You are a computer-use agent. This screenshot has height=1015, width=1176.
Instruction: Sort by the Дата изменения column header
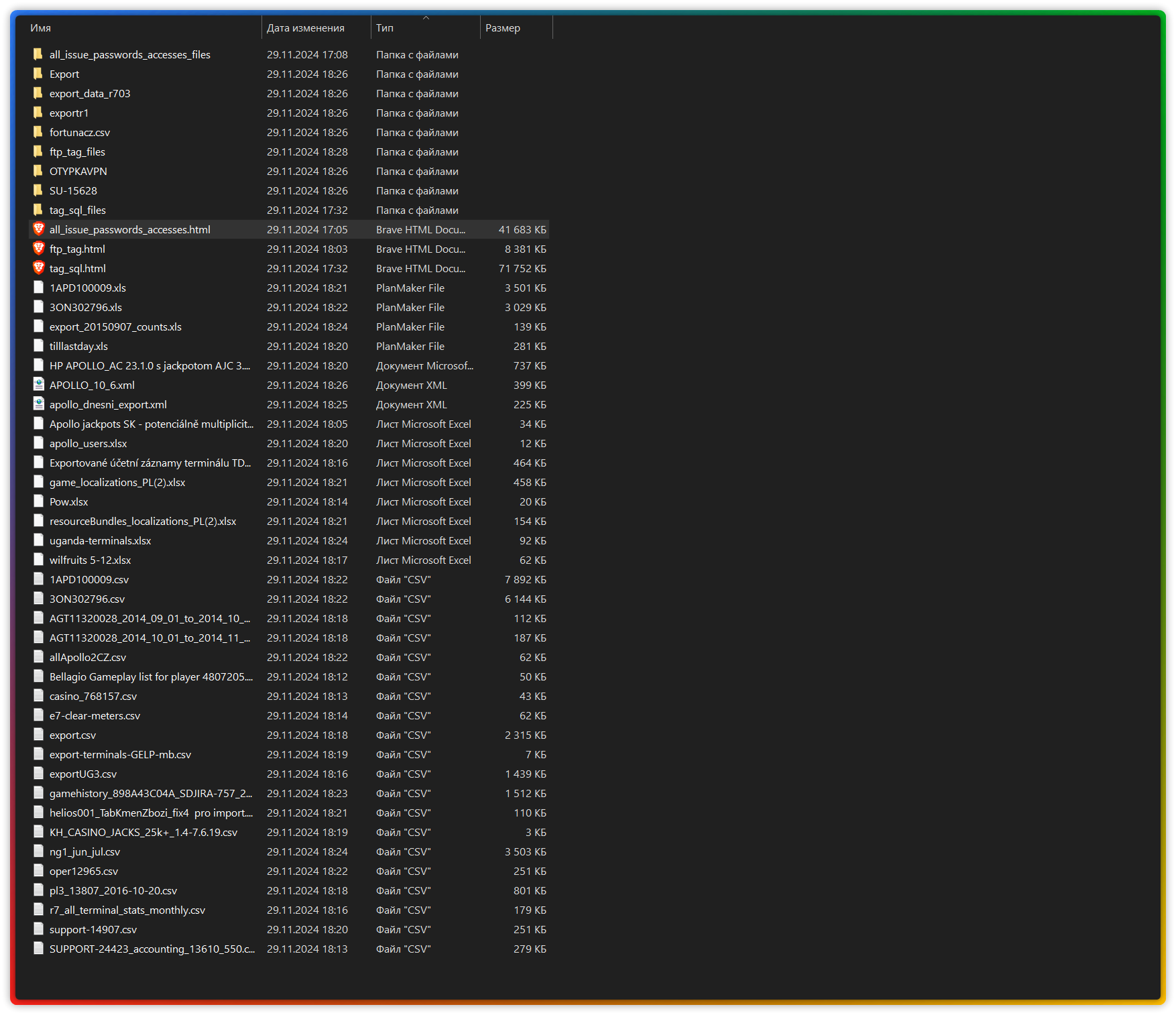pyautogui.click(x=316, y=28)
